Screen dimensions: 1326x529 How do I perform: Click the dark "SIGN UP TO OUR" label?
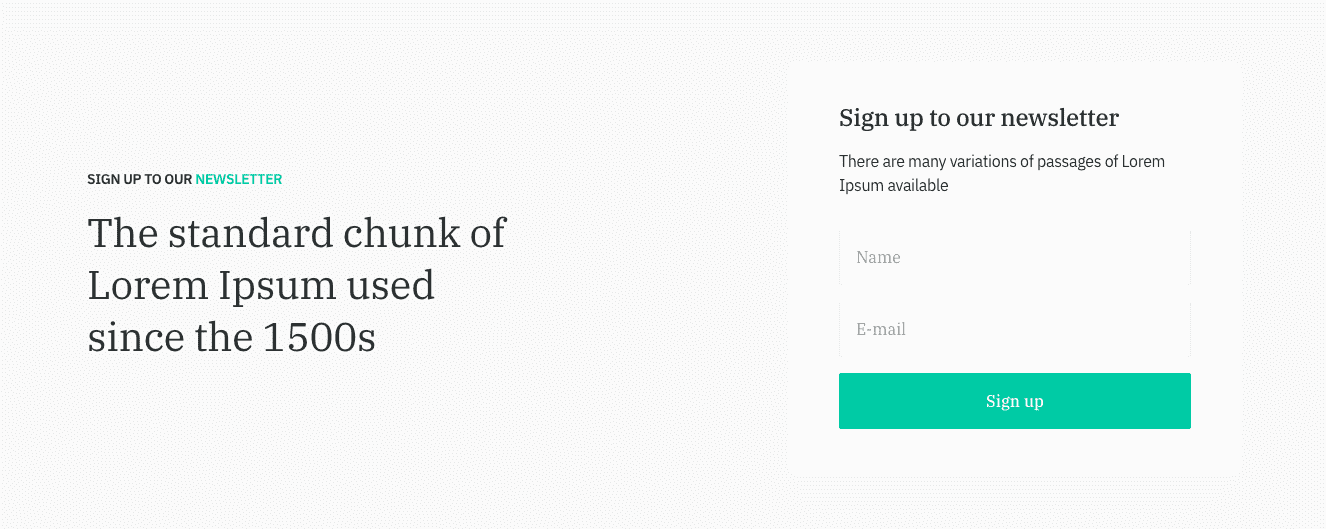click(139, 180)
